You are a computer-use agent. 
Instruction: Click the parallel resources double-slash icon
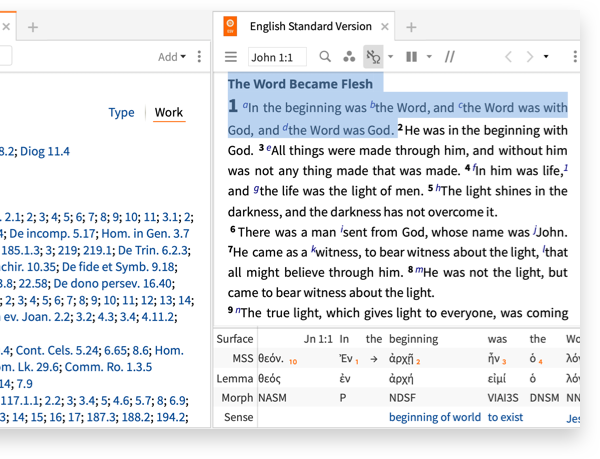tap(450, 57)
